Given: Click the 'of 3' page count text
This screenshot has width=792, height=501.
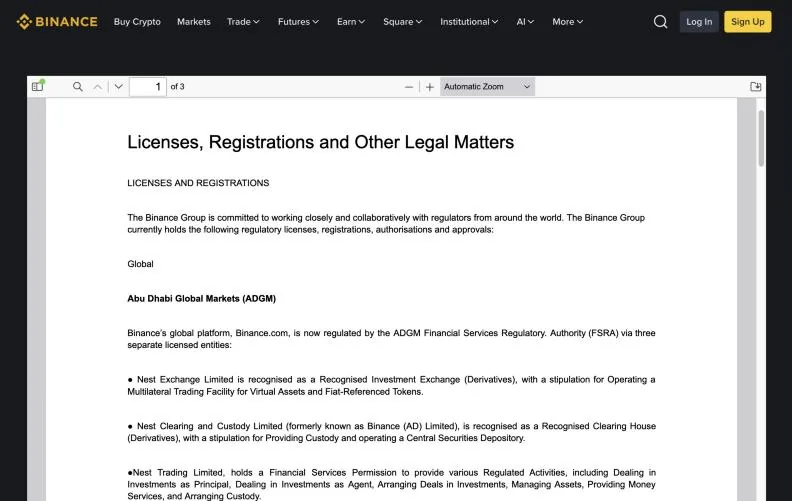Looking at the screenshot, I should pyautogui.click(x=177, y=87).
